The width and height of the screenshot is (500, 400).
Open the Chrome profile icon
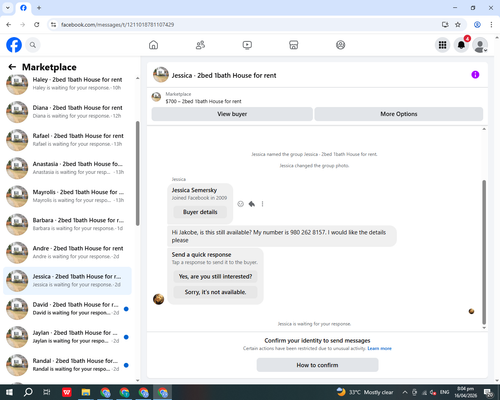tap(477, 25)
